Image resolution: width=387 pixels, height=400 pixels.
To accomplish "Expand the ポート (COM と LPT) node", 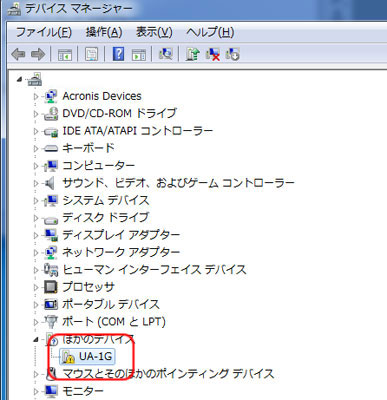I will pos(36,322).
